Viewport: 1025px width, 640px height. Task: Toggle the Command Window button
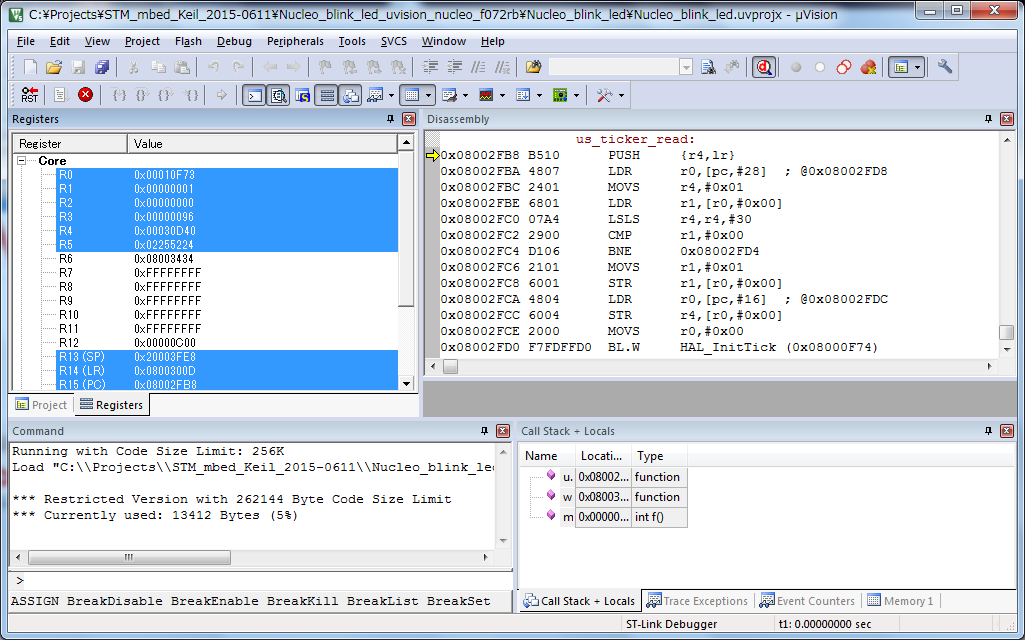pyautogui.click(x=254, y=95)
